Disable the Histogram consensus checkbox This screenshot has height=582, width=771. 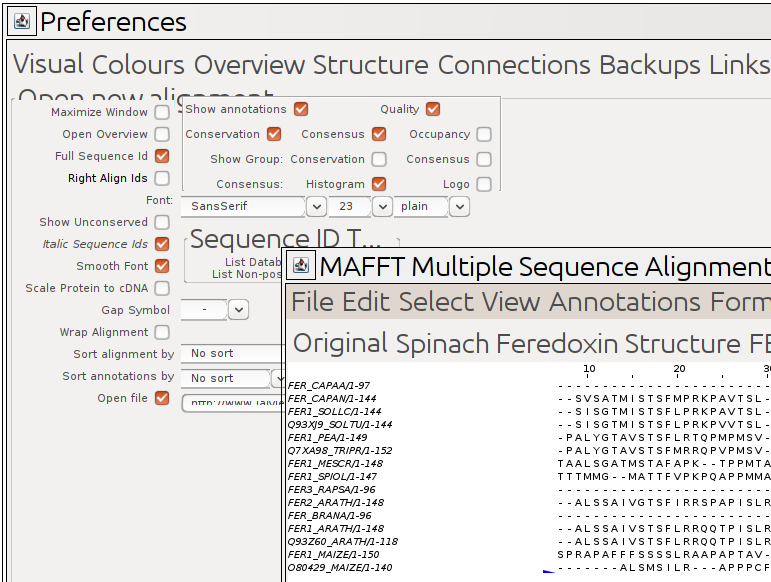pyautogui.click(x=379, y=185)
